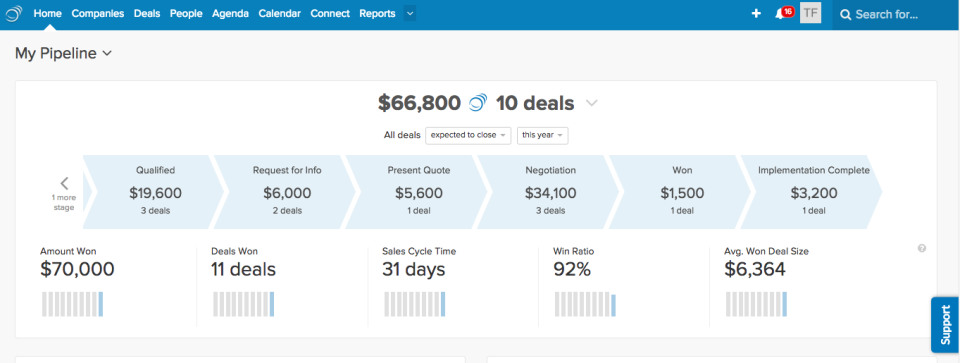Click the plus add-new icon
Viewport: 960px width, 363px height.
[756, 13]
